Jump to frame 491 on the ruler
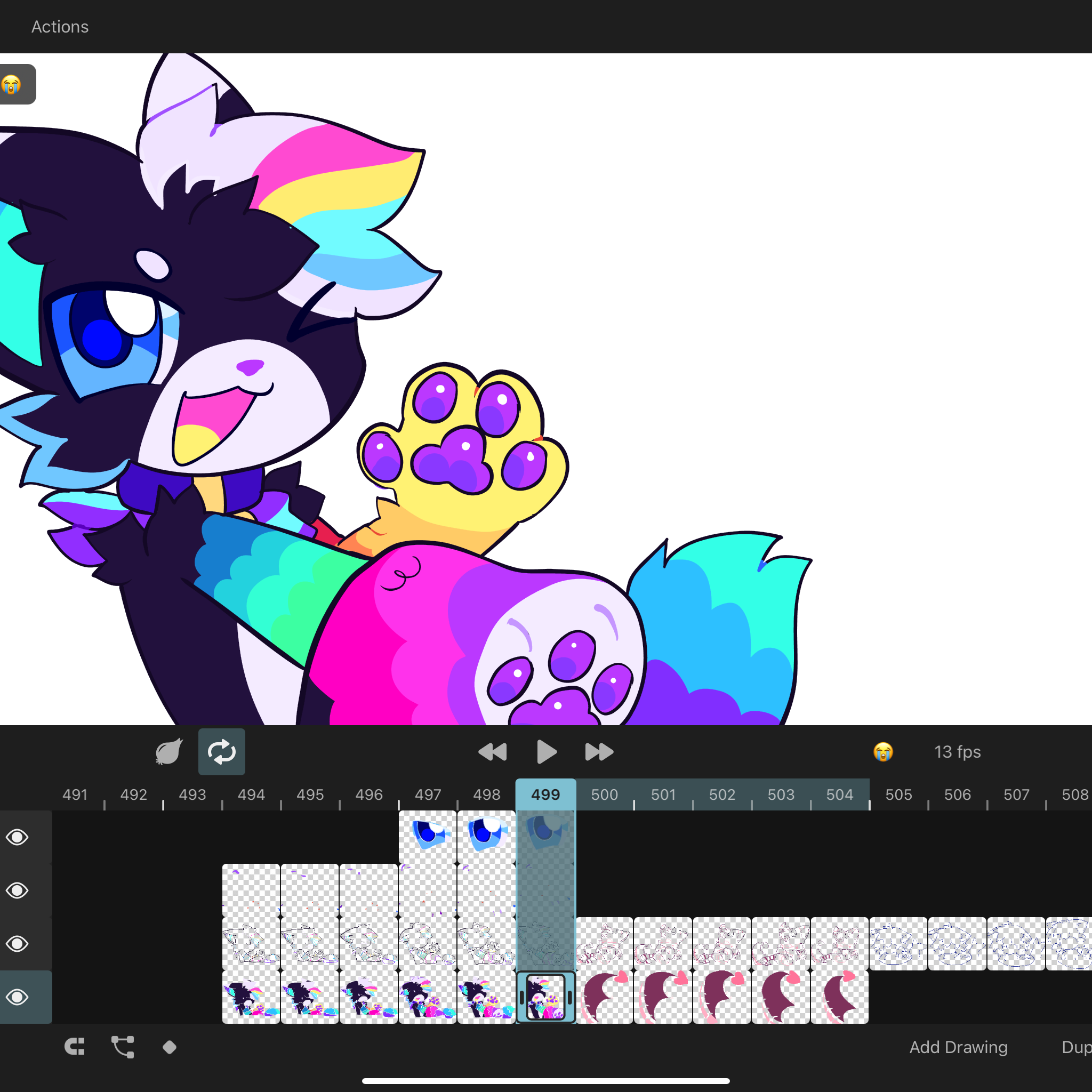Viewport: 1092px width, 1092px height. [75, 794]
